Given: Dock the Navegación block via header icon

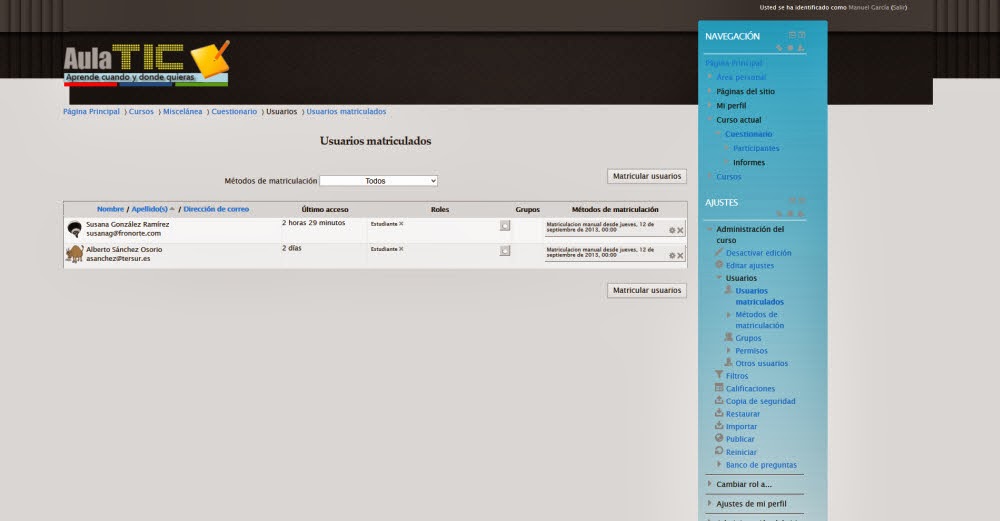Looking at the screenshot, I should 802,35.
